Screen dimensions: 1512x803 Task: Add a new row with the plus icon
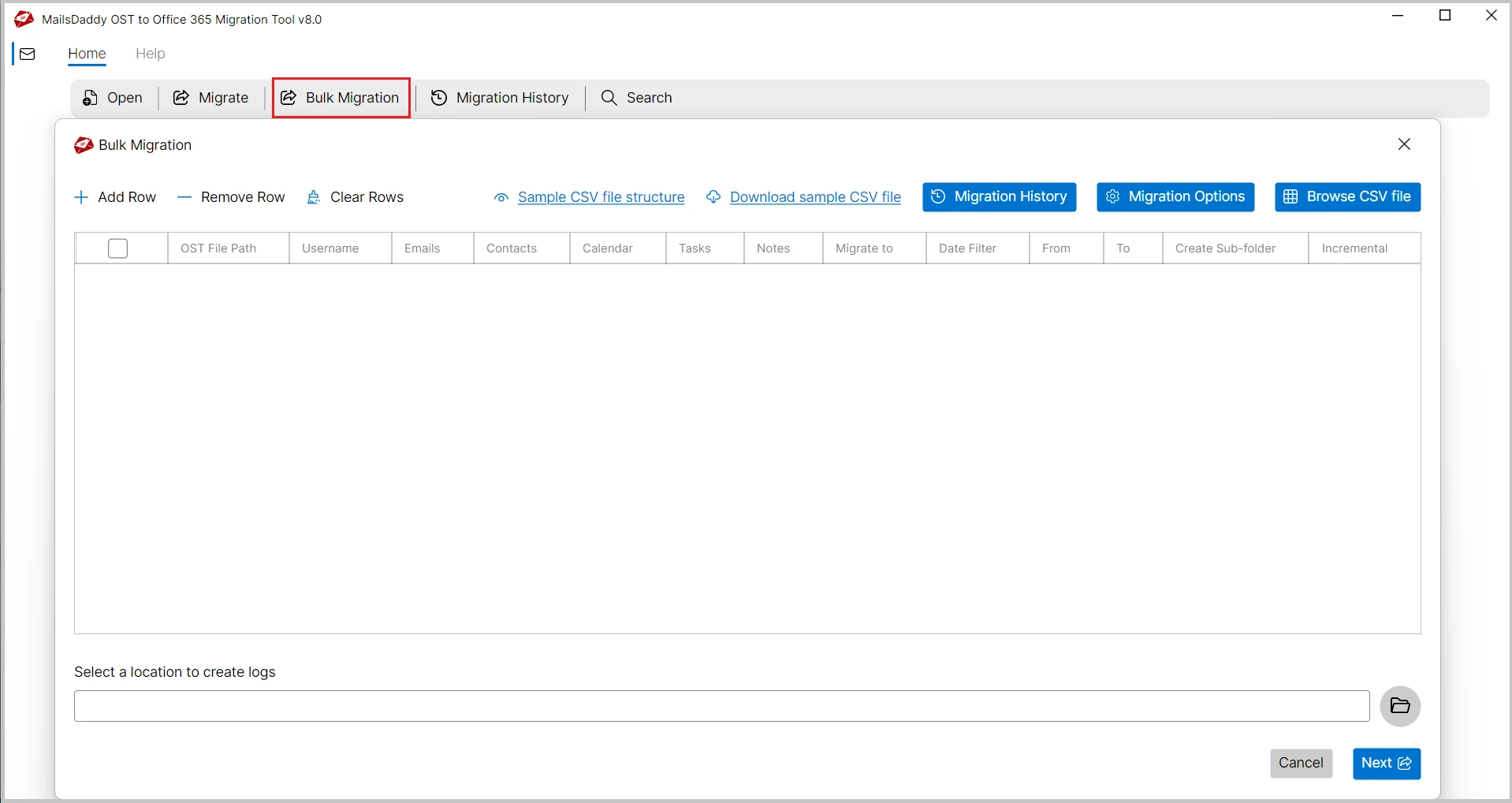click(x=80, y=197)
